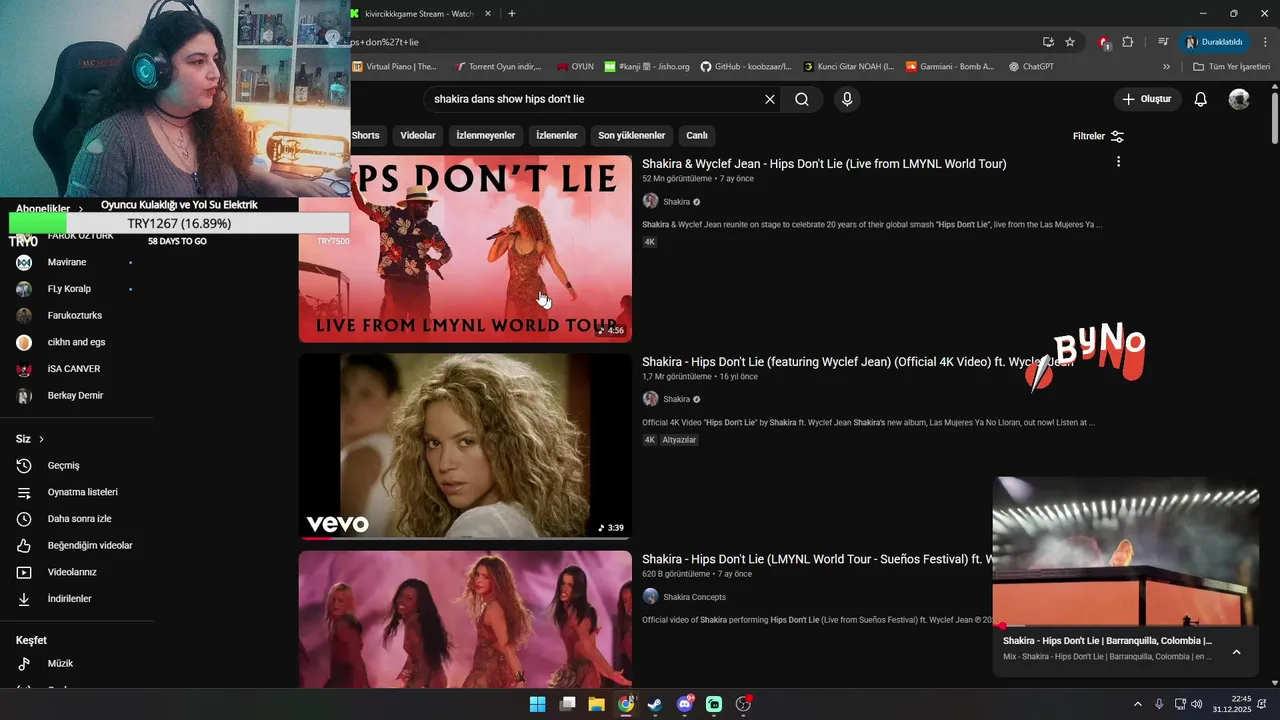Show hidden system tray icons

tap(1137, 704)
